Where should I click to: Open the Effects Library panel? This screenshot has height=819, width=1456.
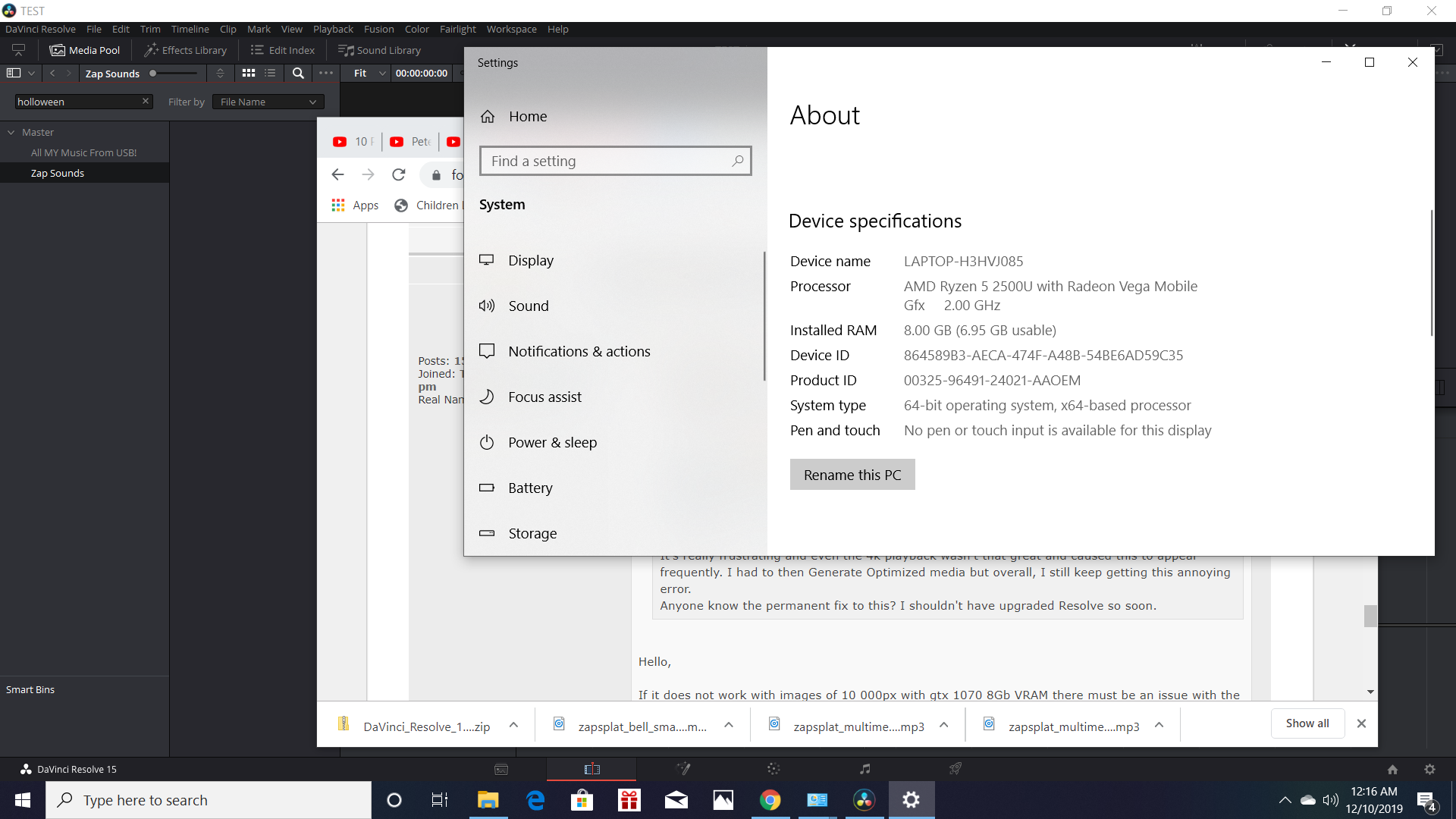(186, 50)
